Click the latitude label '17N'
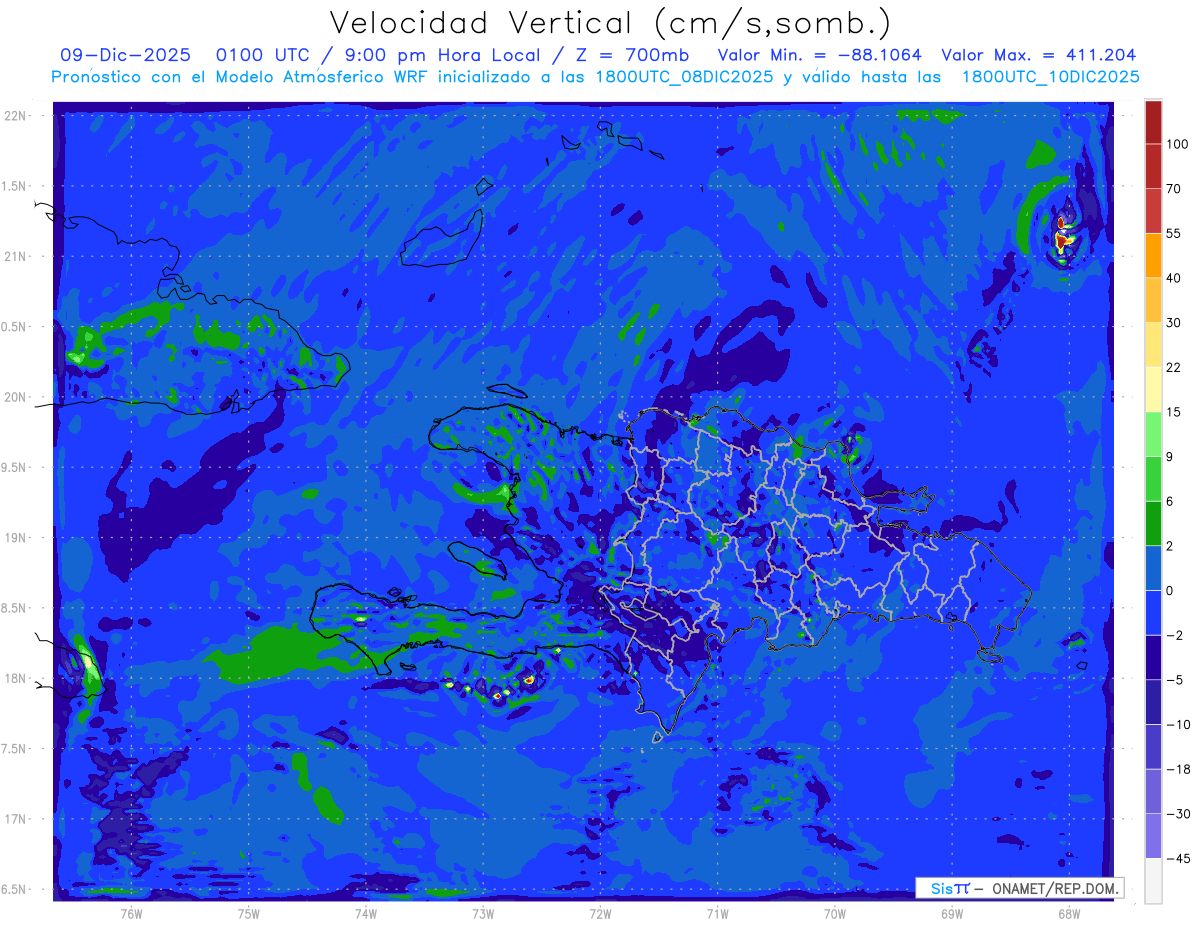 tap(16, 819)
